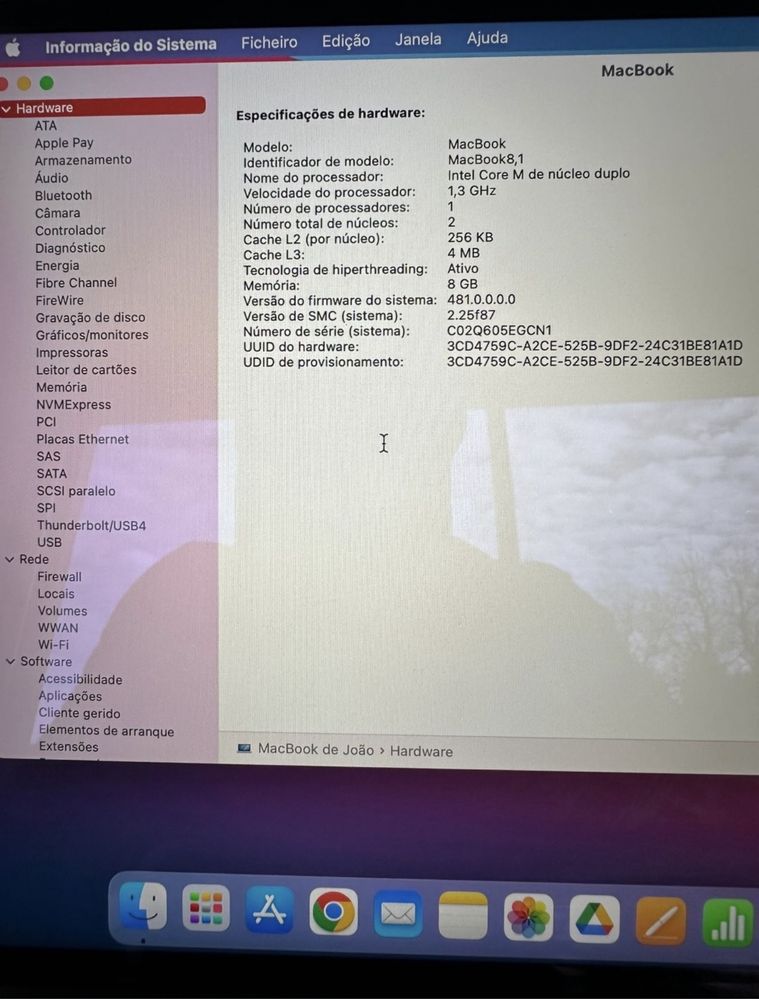This screenshot has width=759, height=999.
Task: Open Finder from the Dock
Action: pyautogui.click(x=143, y=906)
